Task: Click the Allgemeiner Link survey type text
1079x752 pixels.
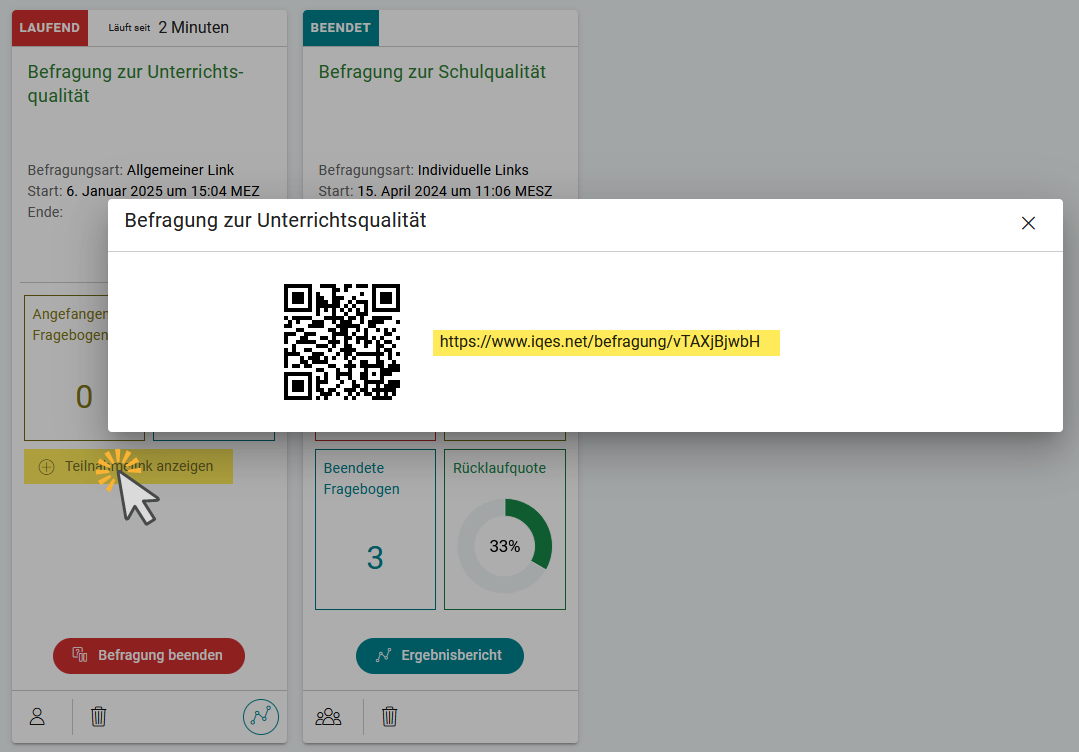Action: point(180,170)
